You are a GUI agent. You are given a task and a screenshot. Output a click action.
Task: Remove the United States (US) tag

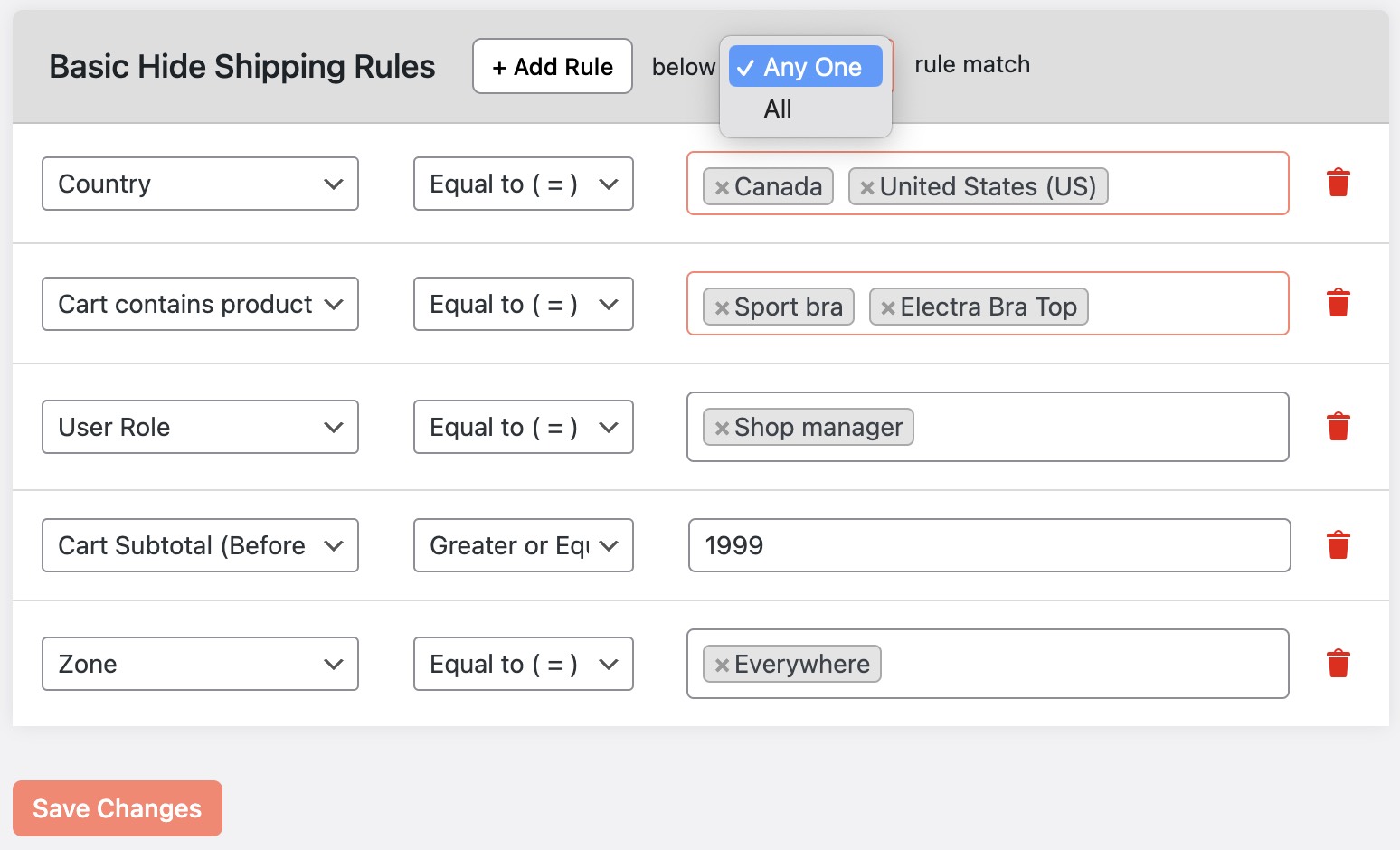(x=867, y=187)
